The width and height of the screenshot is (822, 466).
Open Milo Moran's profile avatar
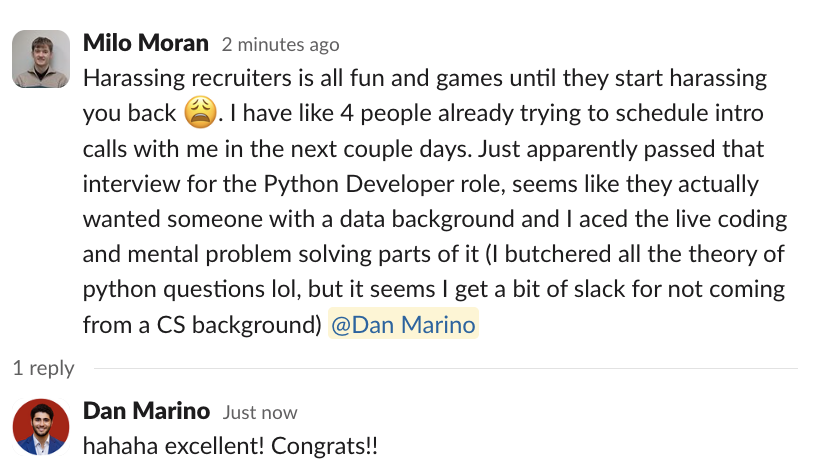tap(41, 58)
